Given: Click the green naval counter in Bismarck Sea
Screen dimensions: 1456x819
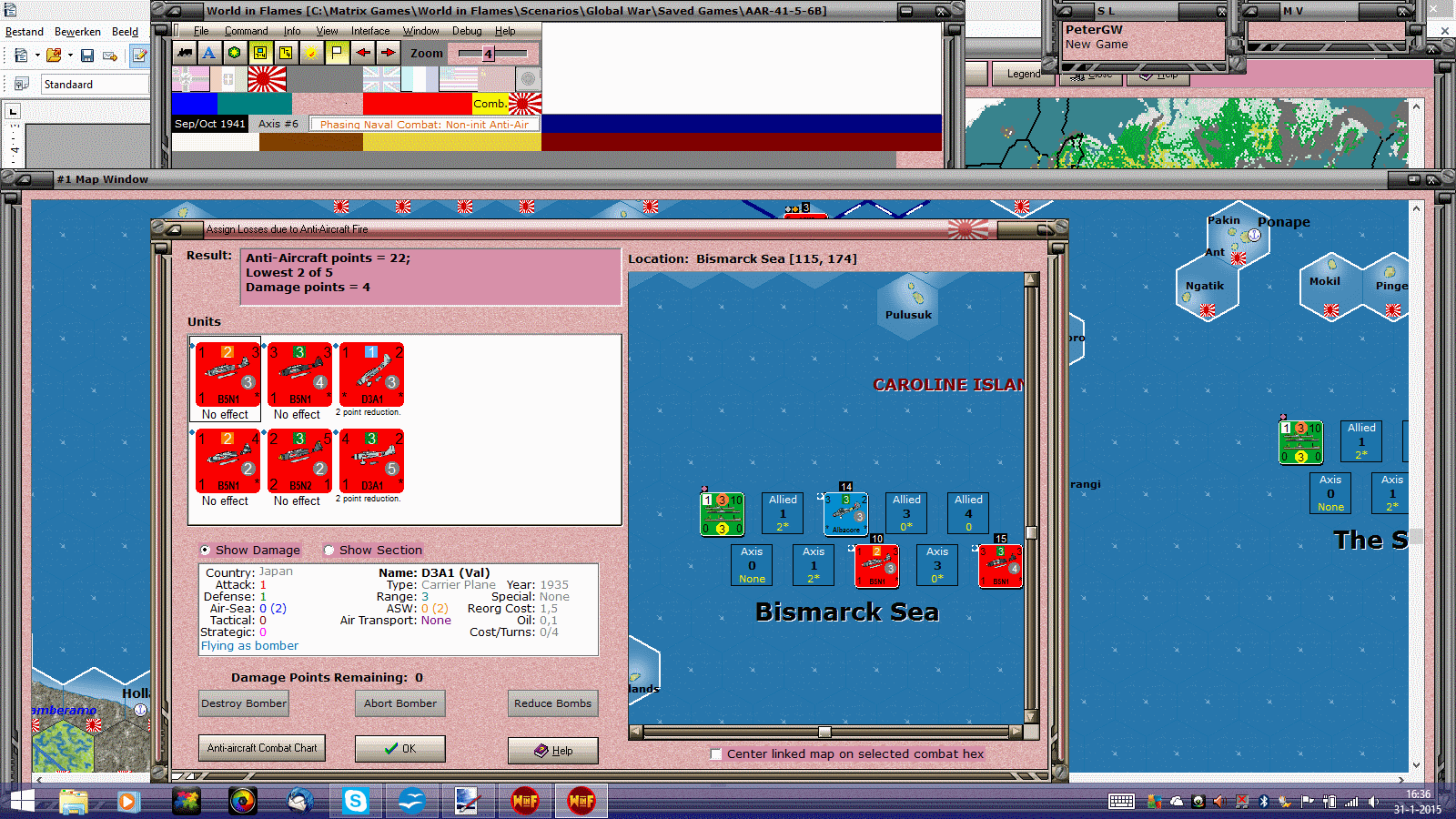Looking at the screenshot, I should [x=722, y=514].
